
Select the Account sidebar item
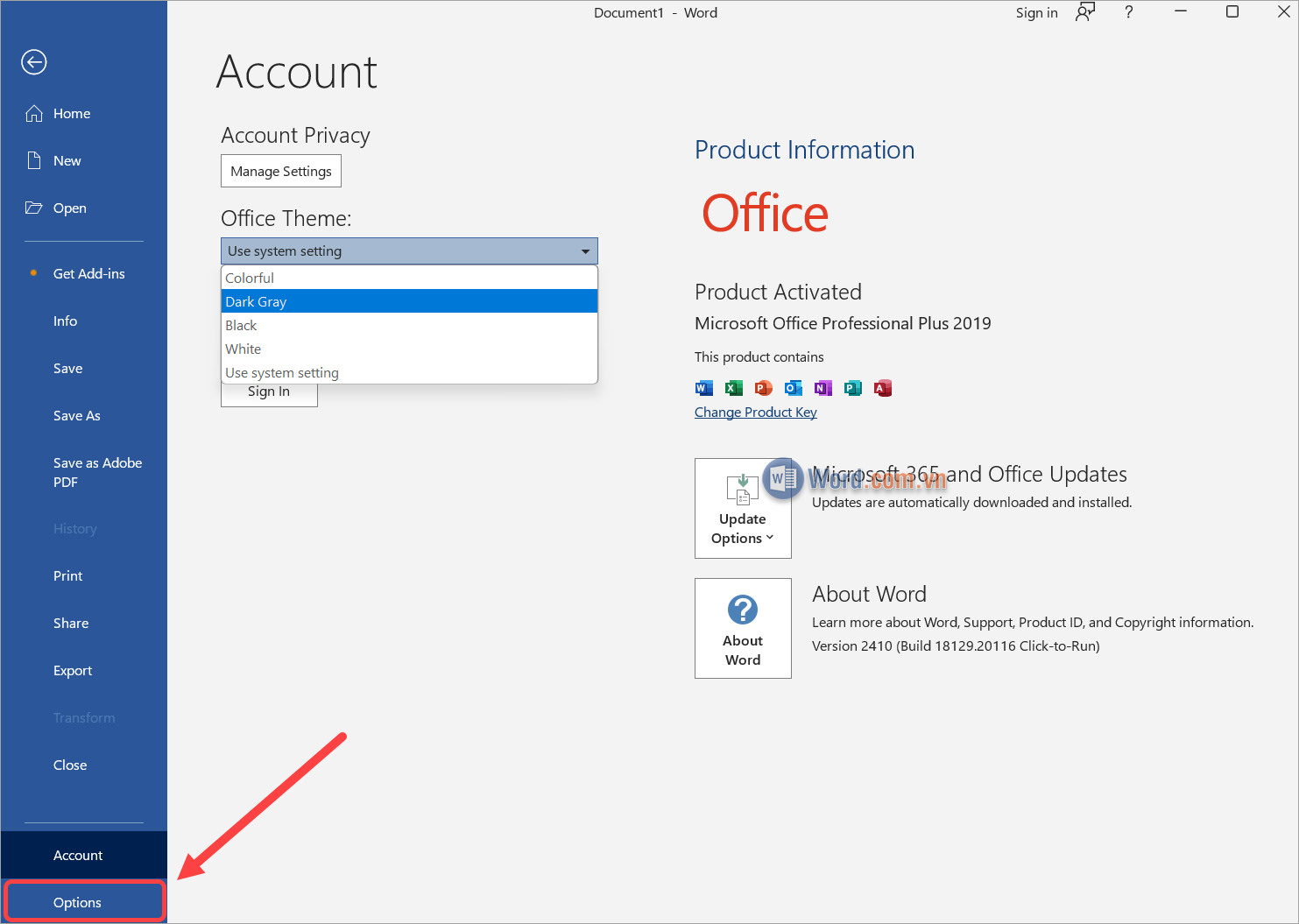coord(84,855)
